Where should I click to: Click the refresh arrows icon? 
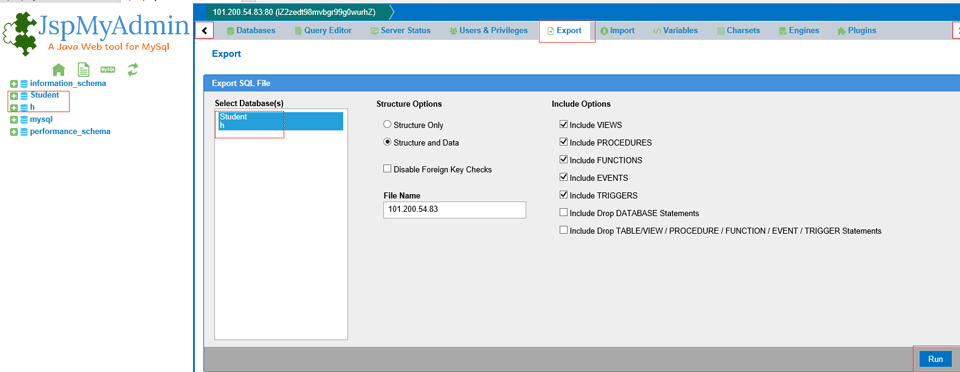click(x=133, y=69)
